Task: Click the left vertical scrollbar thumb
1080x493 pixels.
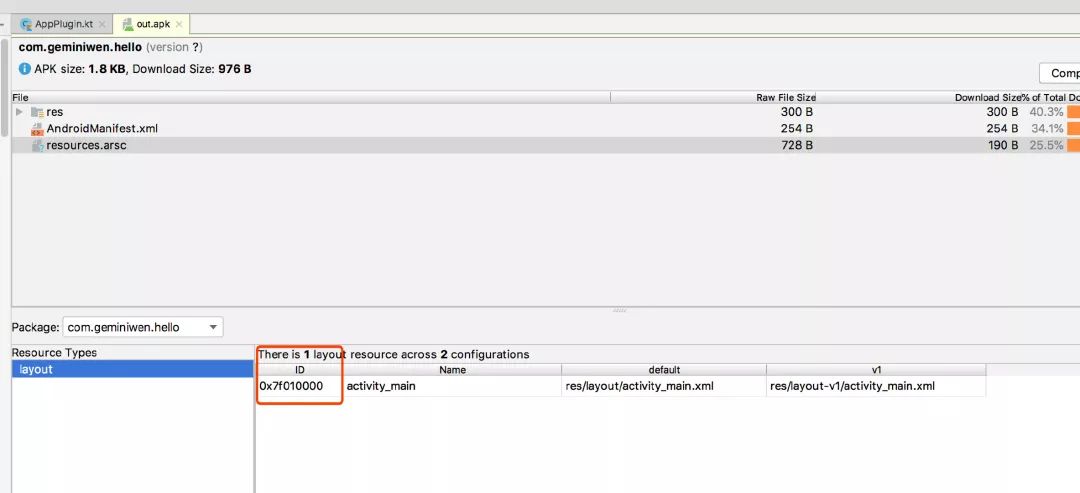Action: pos(6,87)
